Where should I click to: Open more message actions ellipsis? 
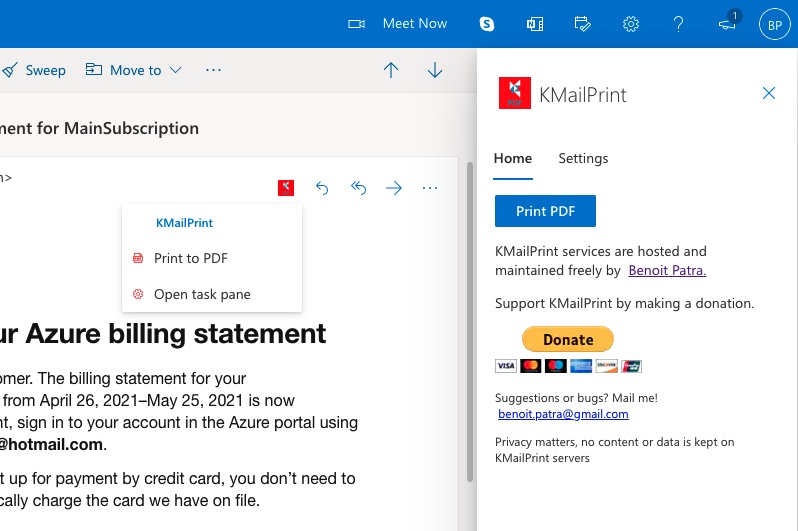coord(430,188)
